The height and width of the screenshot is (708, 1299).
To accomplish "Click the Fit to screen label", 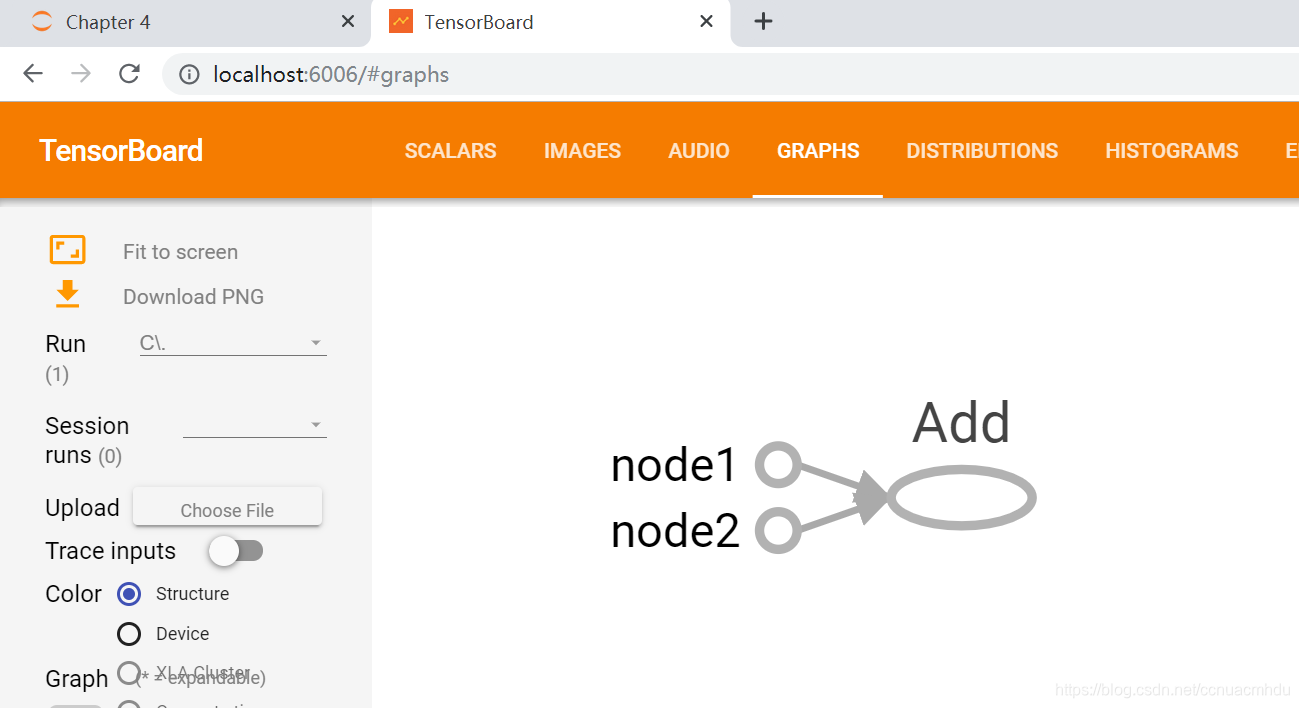I will tap(180, 252).
